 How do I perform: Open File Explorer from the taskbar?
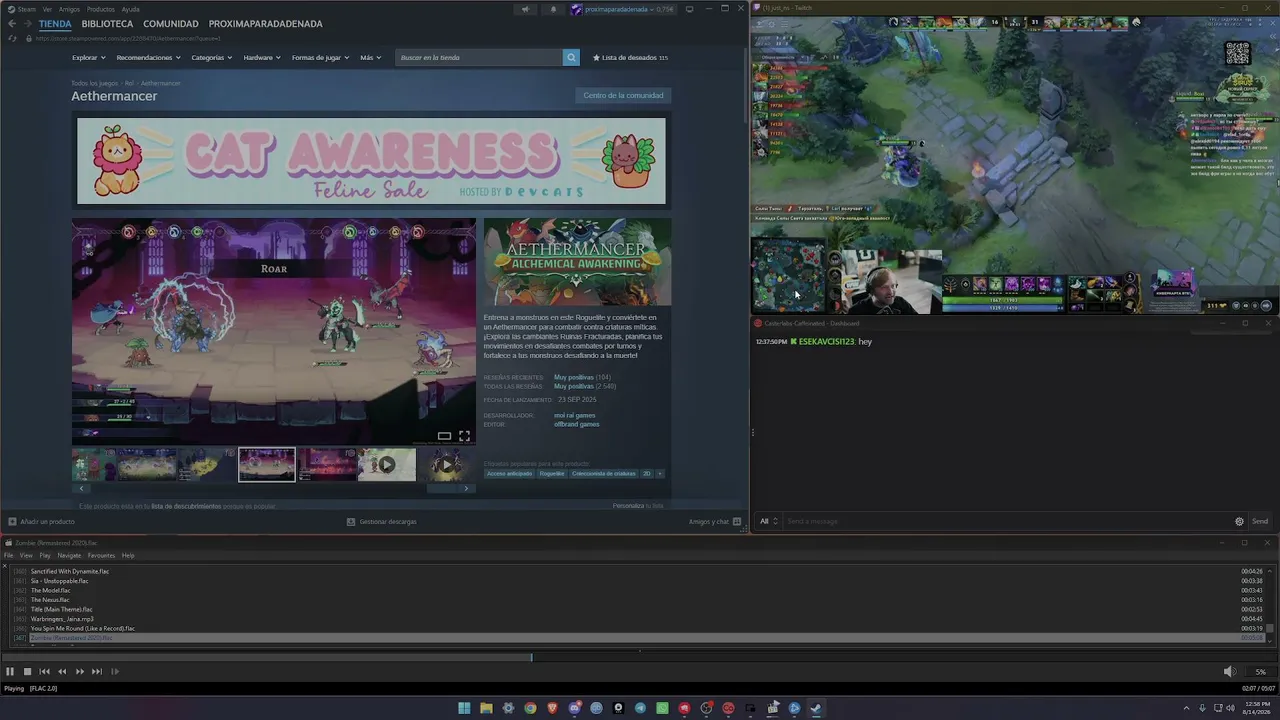[486, 709]
